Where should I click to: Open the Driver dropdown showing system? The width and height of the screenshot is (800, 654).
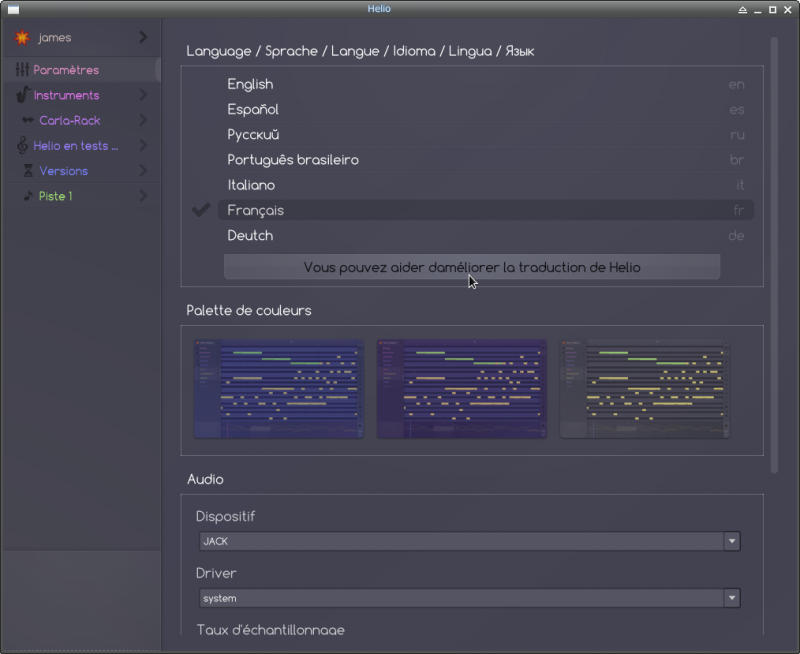point(470,598)
